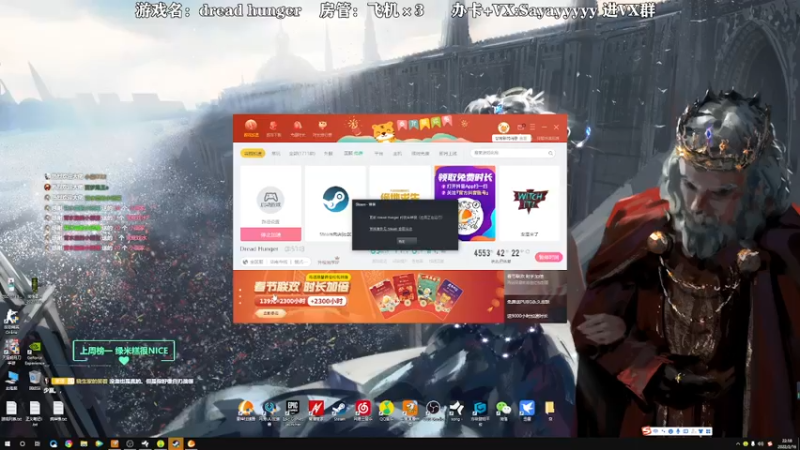Open the blue G logo desktop shortcut
Screen dimensions: 800x450
coord(480,412)
